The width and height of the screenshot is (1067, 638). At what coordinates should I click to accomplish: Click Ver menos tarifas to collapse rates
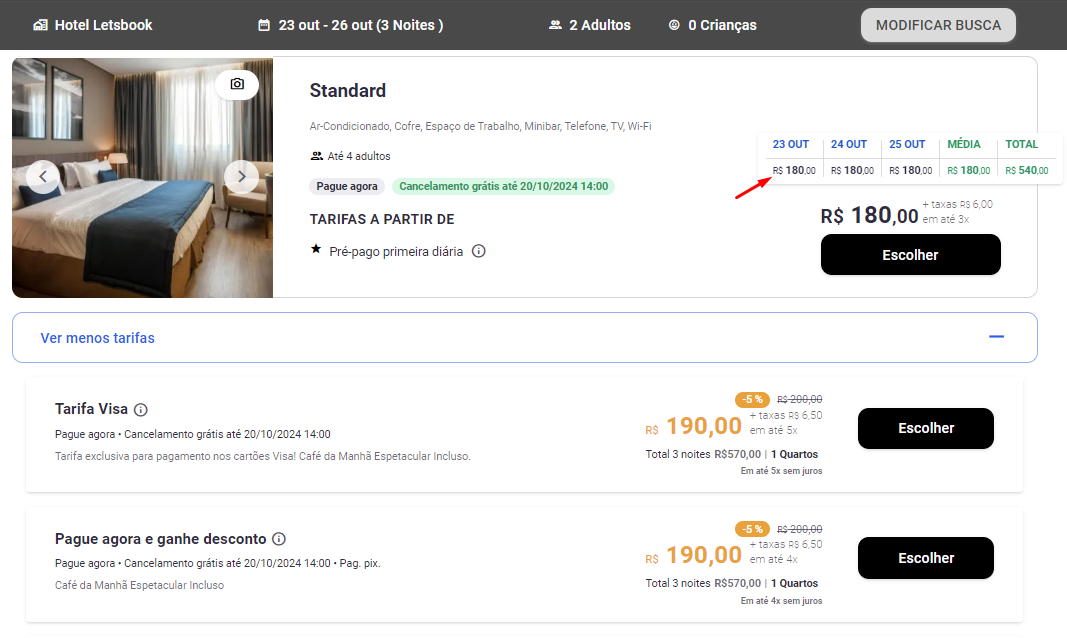tap(97, 338)
